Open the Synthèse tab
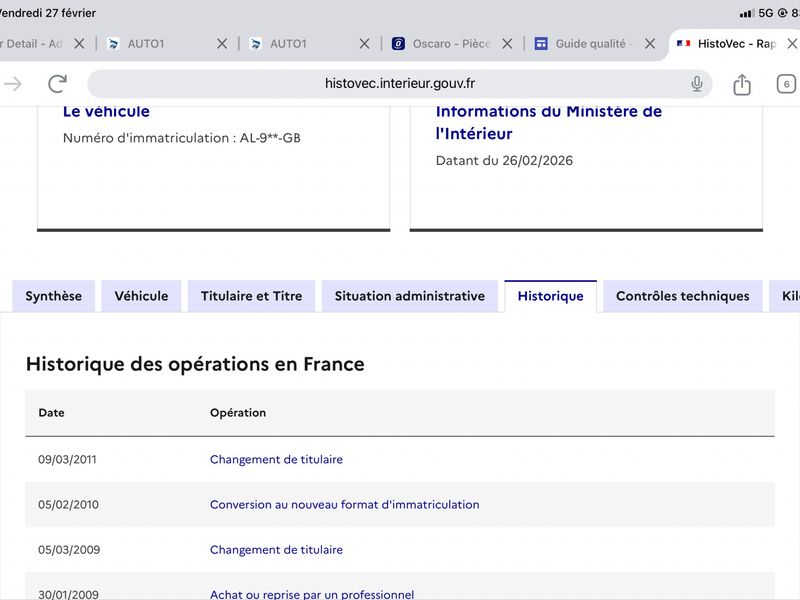800x600 pixels. (54, 296)
